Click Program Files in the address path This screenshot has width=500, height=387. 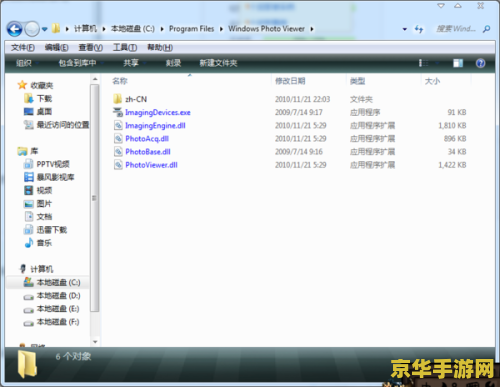click(x=191, y=29)
